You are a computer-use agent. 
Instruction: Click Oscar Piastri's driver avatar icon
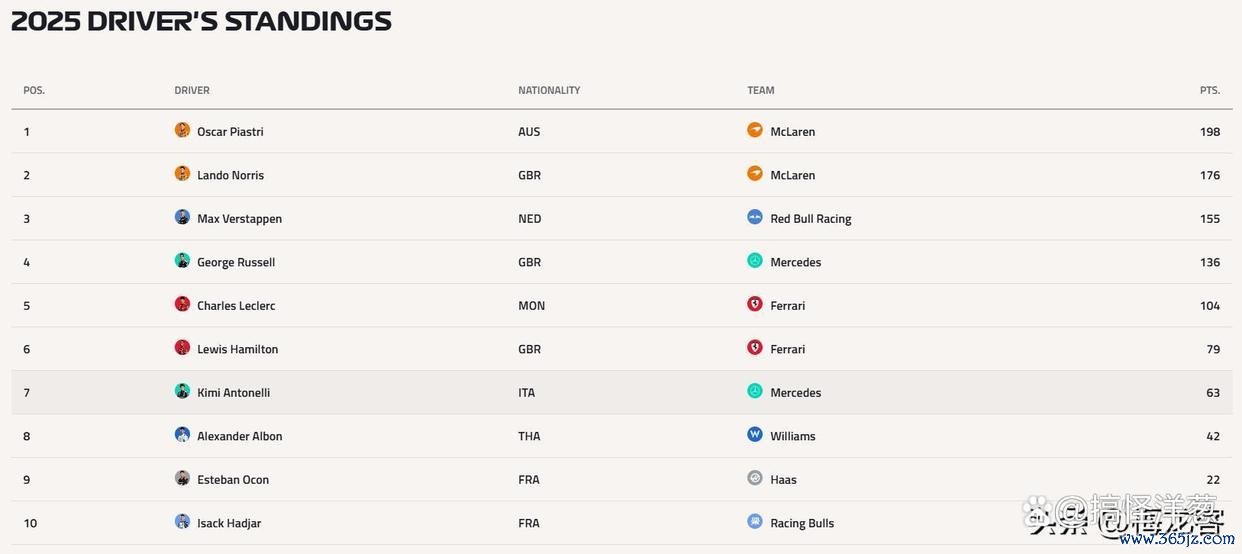182,130
